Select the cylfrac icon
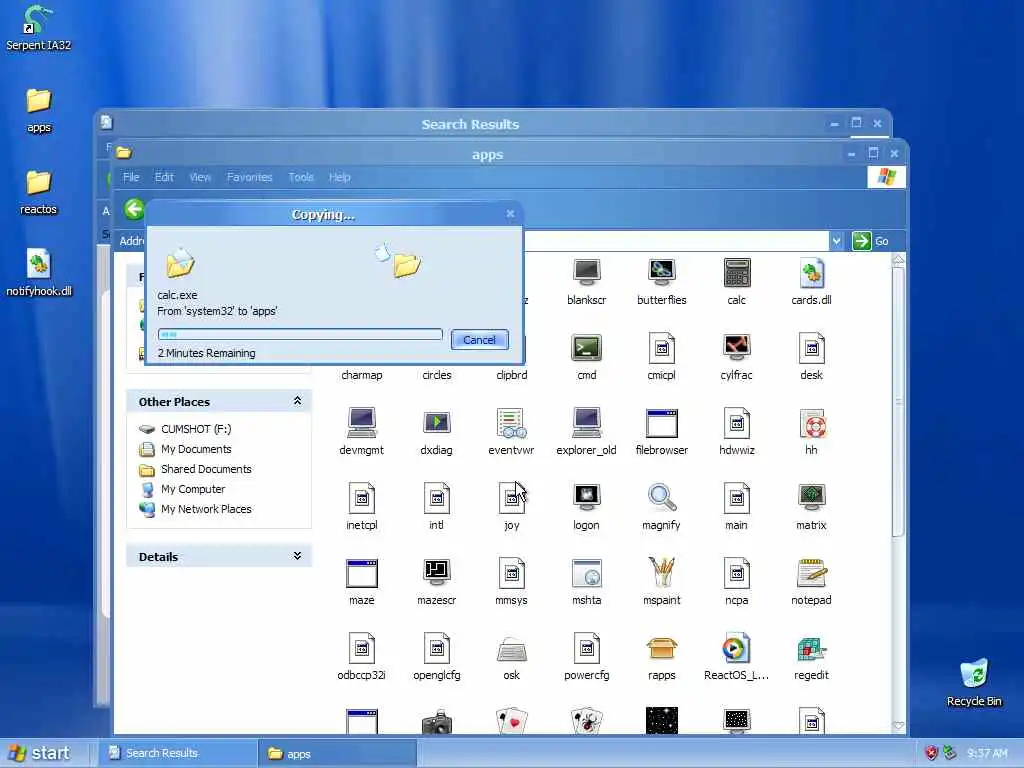The height and width of the screenshot is (768, 1024). [737, 349]
